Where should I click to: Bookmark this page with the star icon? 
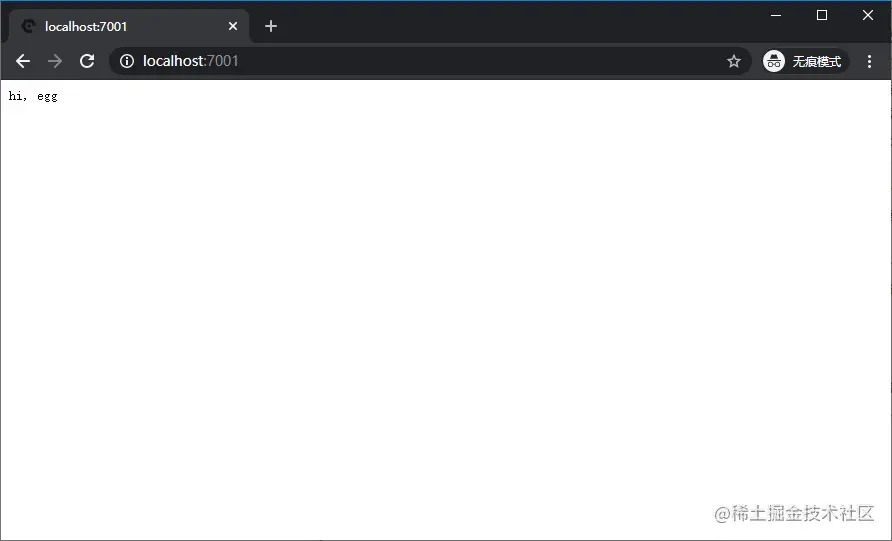tap(734, 61)
